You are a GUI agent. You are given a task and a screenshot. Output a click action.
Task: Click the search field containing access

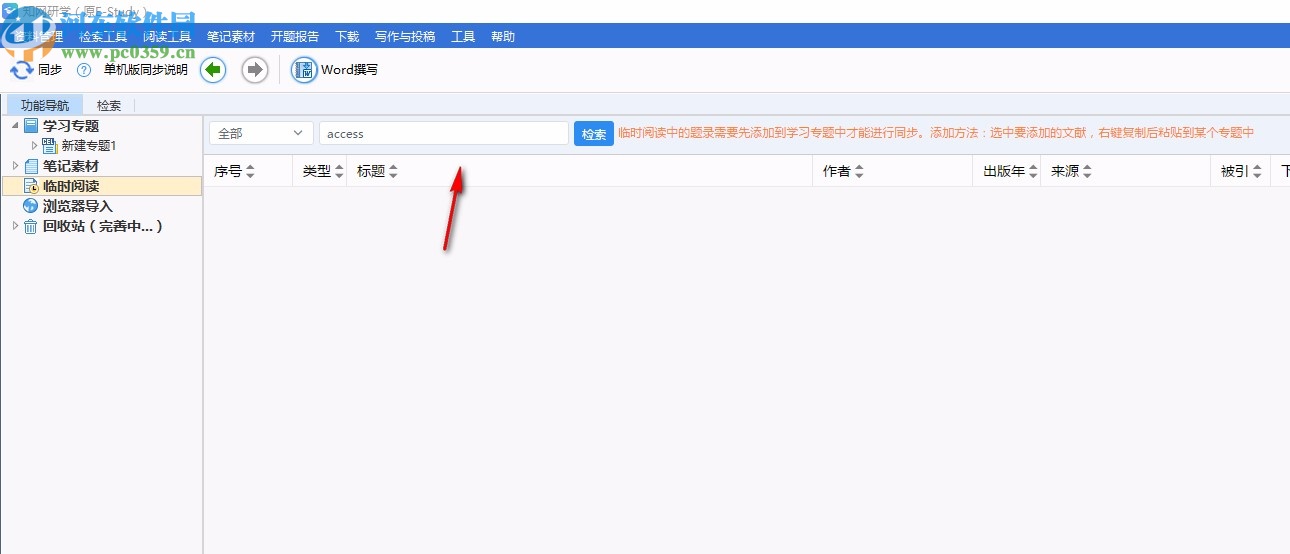coord(443,133)
